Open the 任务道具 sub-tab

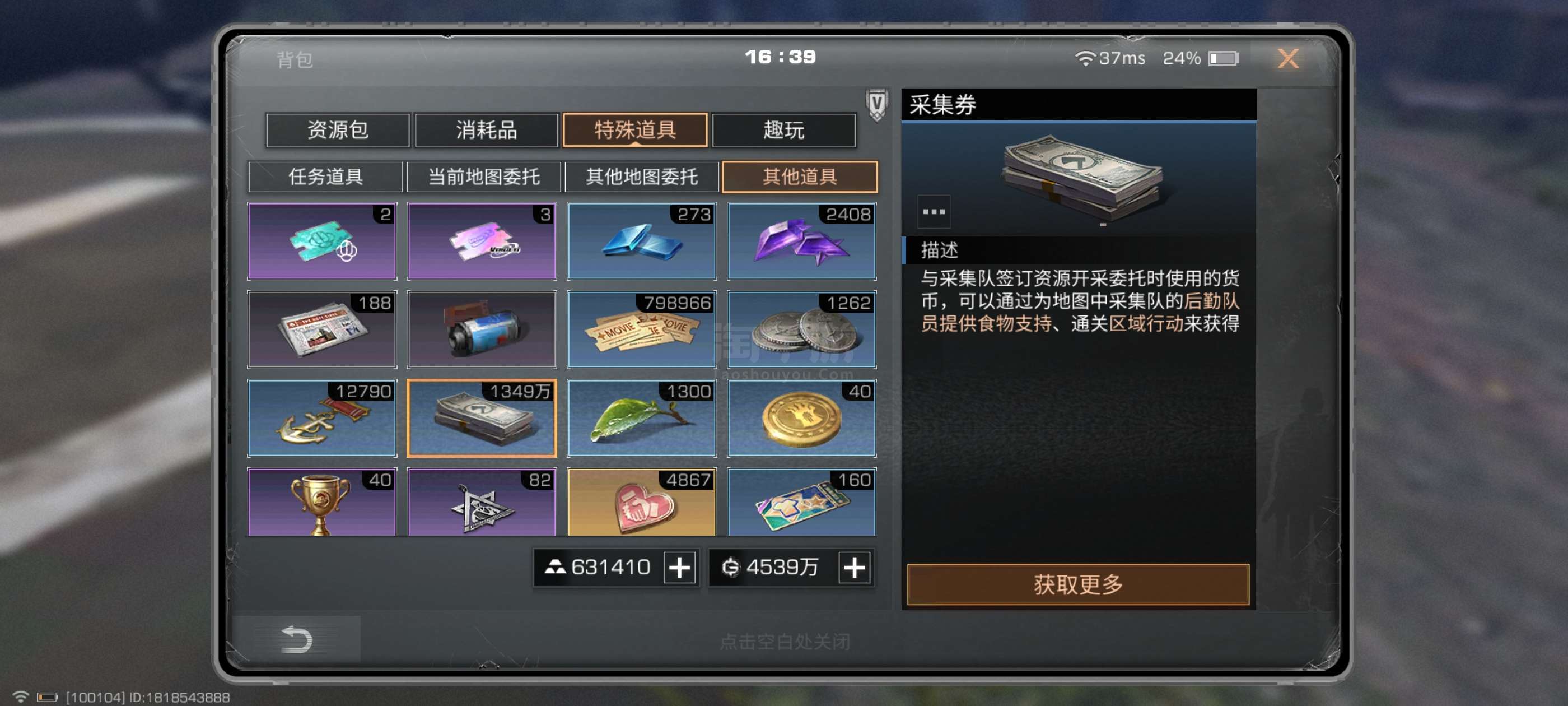(326, 176)
